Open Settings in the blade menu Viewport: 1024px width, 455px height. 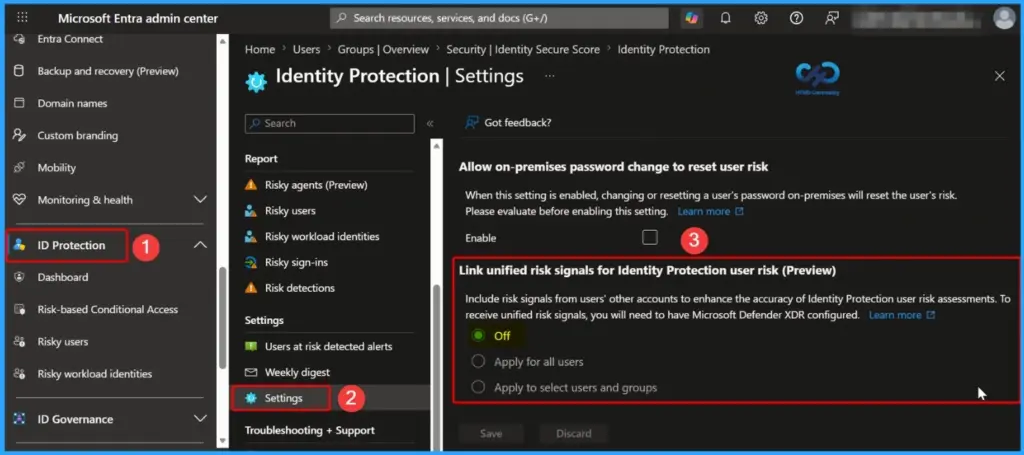(283, 398)
